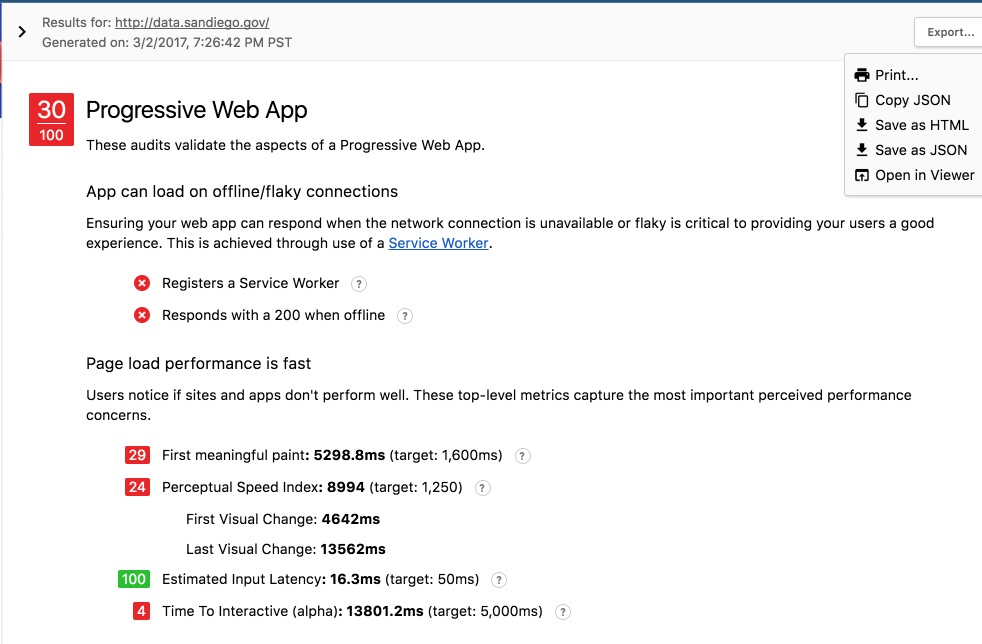This screenshot has width=982, height=644.
Task: Follow the data.sandiego.gov URL link
Action: [192, 22]
